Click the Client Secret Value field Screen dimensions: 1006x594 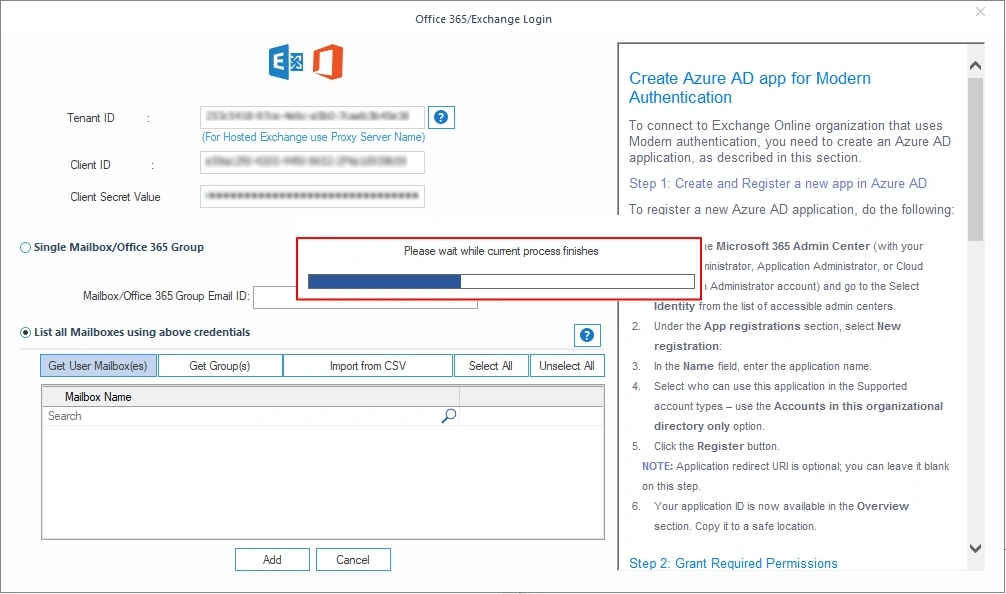(312, 197)
